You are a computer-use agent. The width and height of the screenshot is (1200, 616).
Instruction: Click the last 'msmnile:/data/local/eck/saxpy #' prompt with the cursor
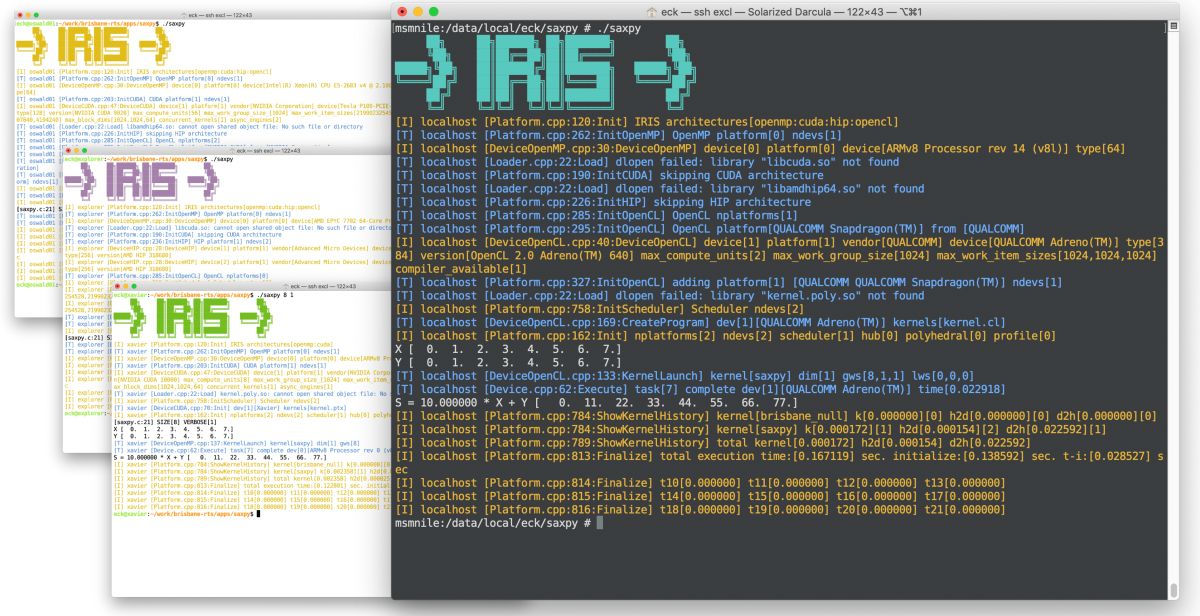(498, 523)
